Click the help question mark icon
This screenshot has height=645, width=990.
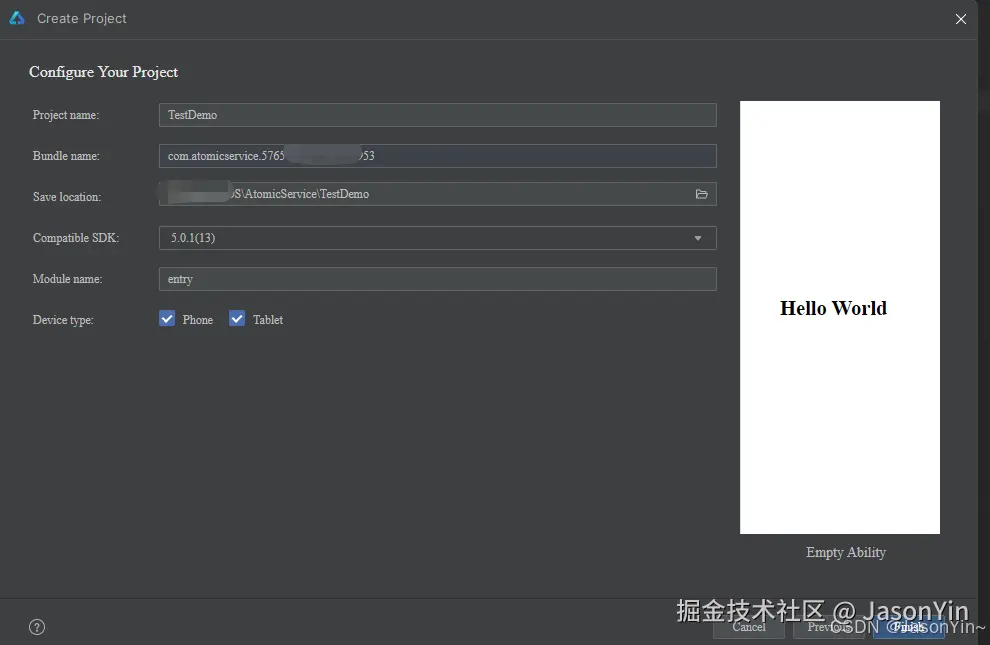(36, 626)
